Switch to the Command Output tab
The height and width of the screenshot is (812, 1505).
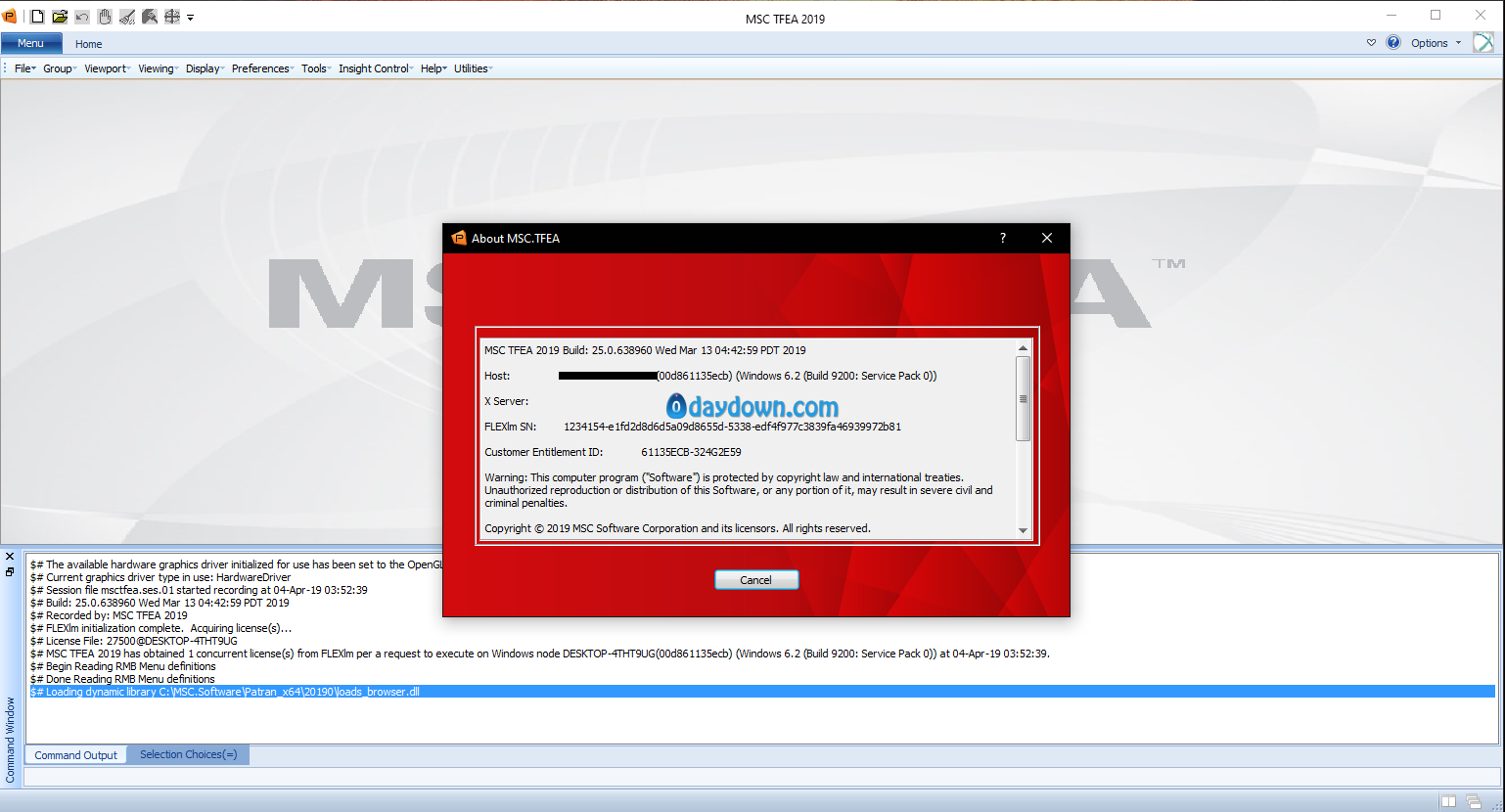75,755
